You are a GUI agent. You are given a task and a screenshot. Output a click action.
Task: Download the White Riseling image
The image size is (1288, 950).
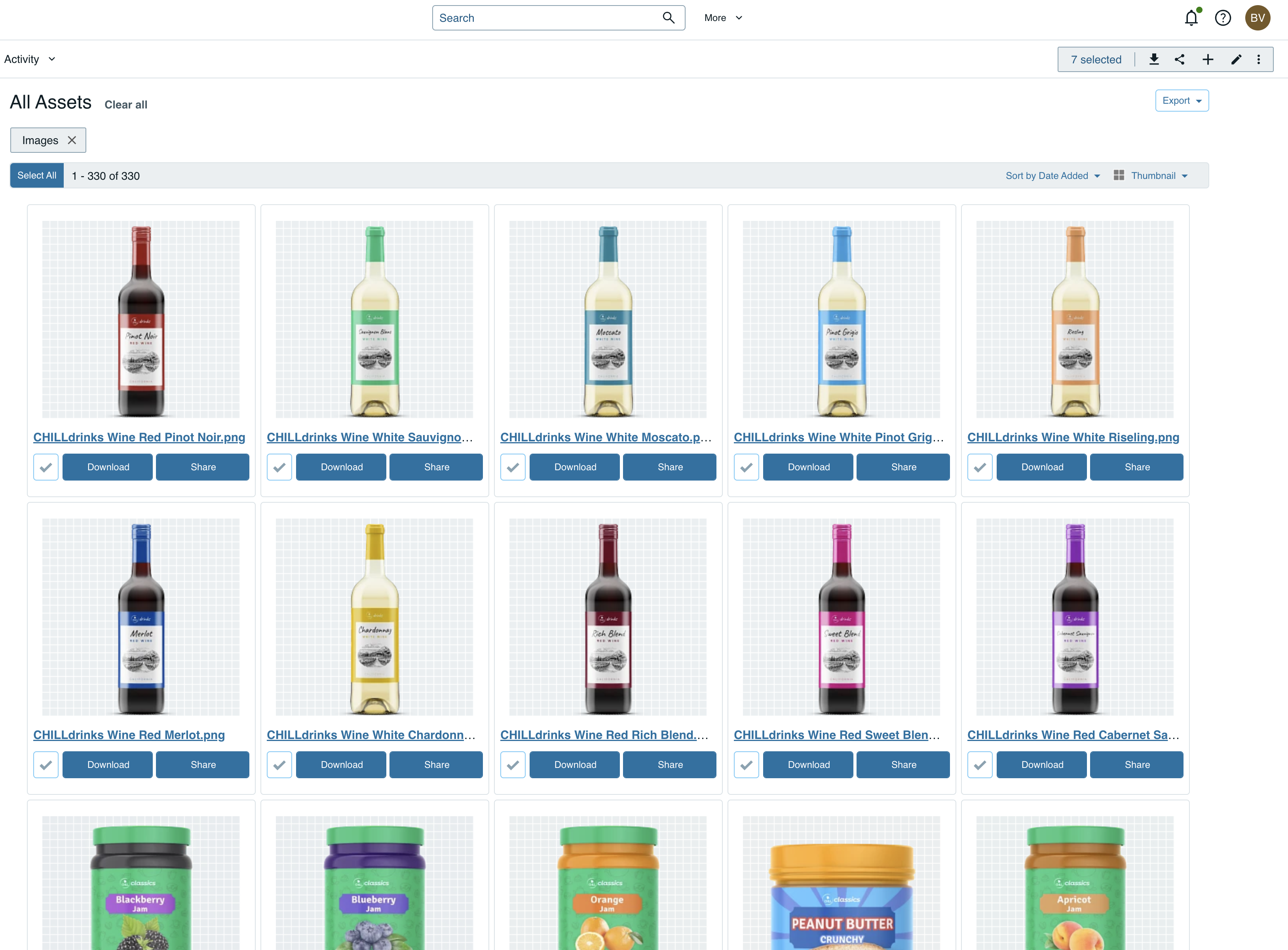[x=1041, y=467]
